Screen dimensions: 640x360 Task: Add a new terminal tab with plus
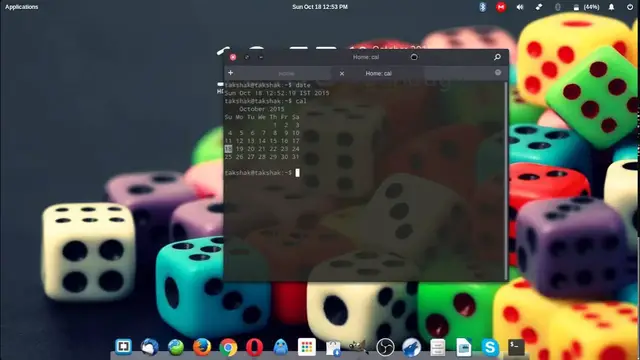coord(231,73)
